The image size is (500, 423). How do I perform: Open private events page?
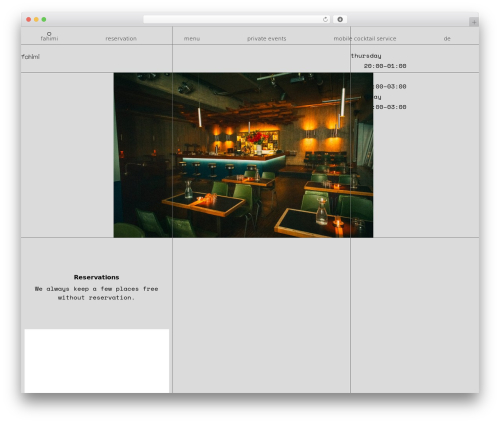coord(267,39)
